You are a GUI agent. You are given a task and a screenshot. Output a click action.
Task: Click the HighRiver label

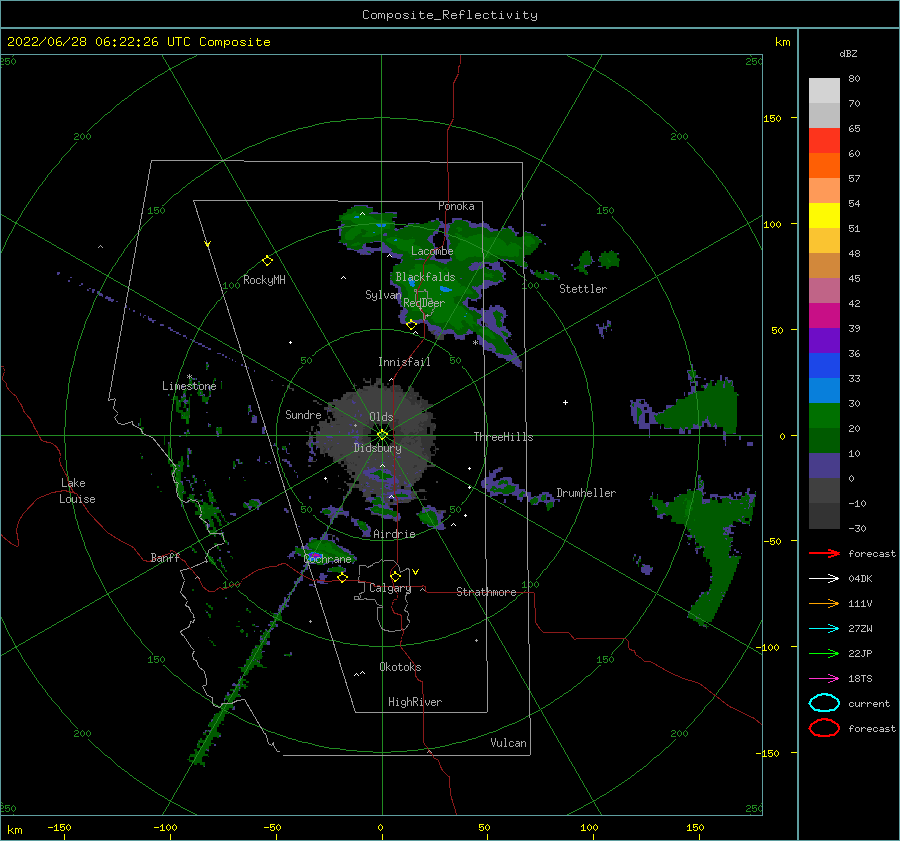(x=415, y=702)
